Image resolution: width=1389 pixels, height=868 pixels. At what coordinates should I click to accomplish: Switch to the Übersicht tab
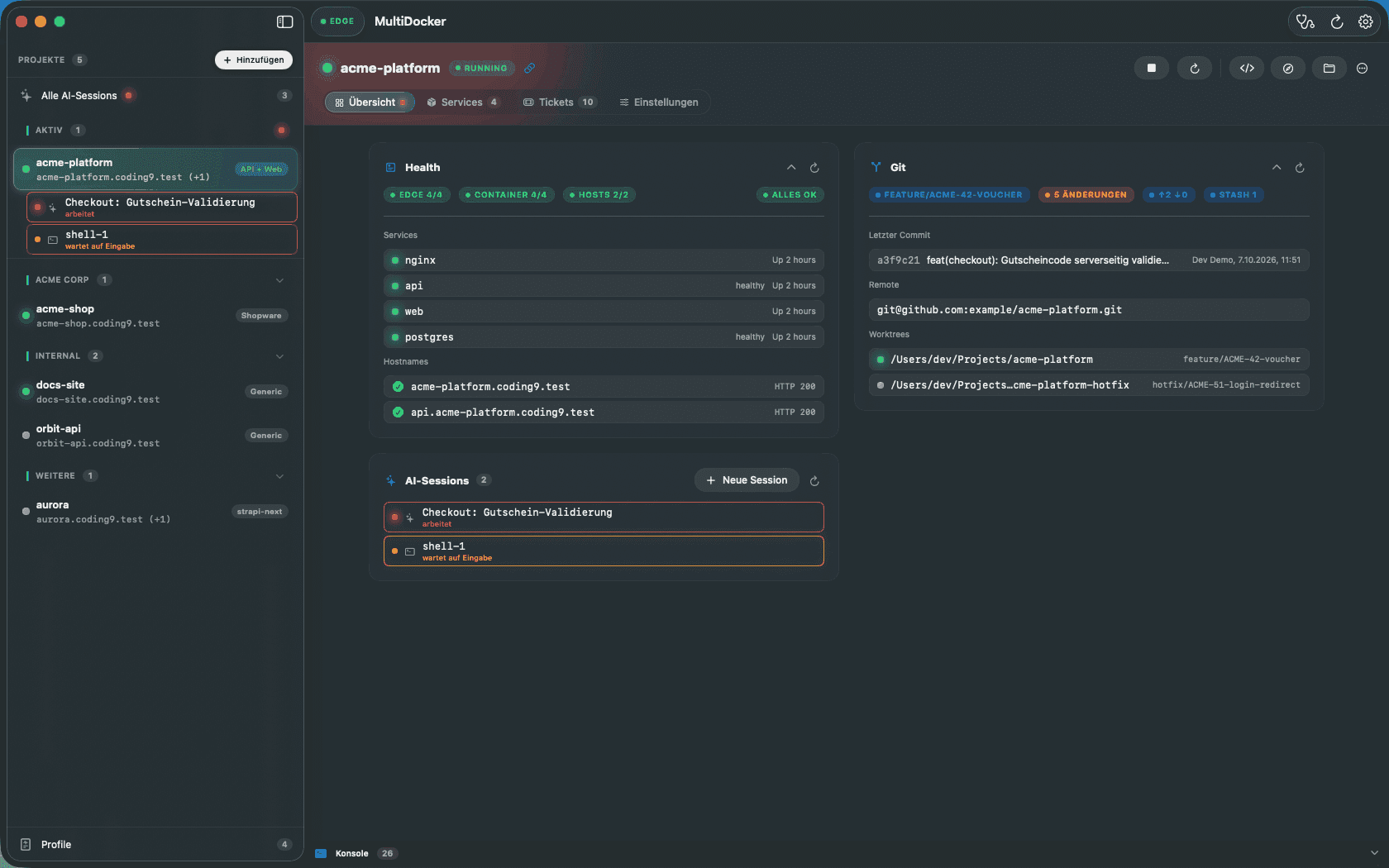tap(370, 103)
